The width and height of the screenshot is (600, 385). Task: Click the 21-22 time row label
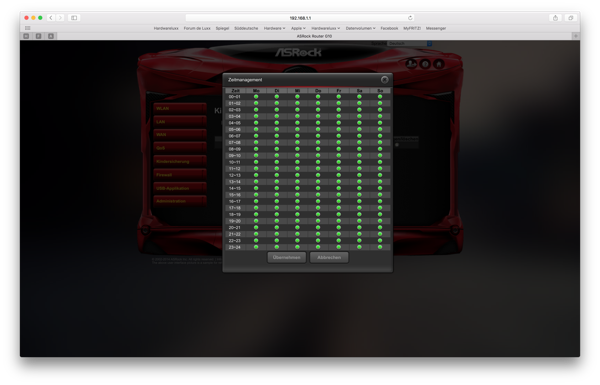[x=235, y=234]
